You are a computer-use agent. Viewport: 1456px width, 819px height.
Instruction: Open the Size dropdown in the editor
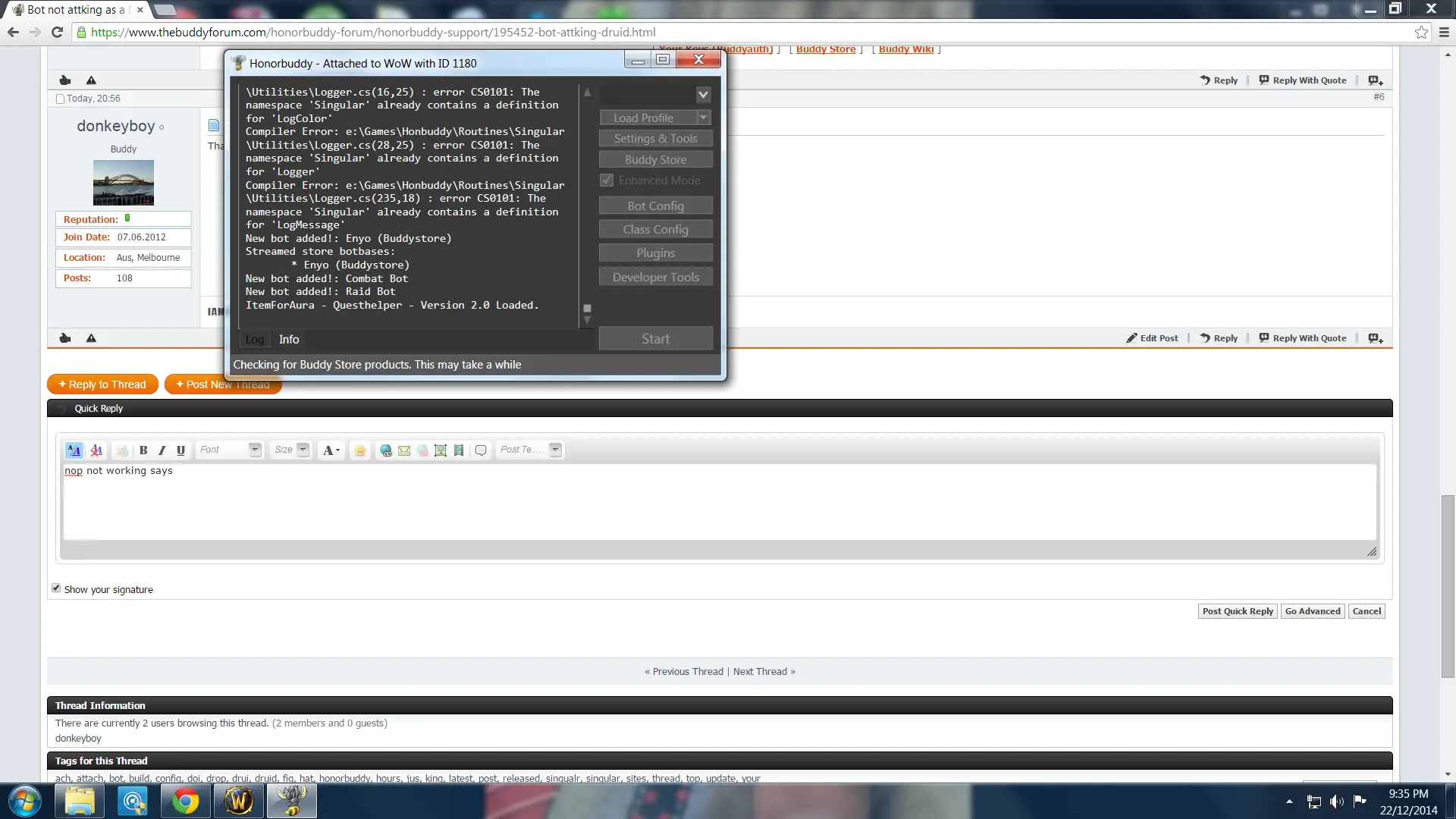(x=292, y=450)
